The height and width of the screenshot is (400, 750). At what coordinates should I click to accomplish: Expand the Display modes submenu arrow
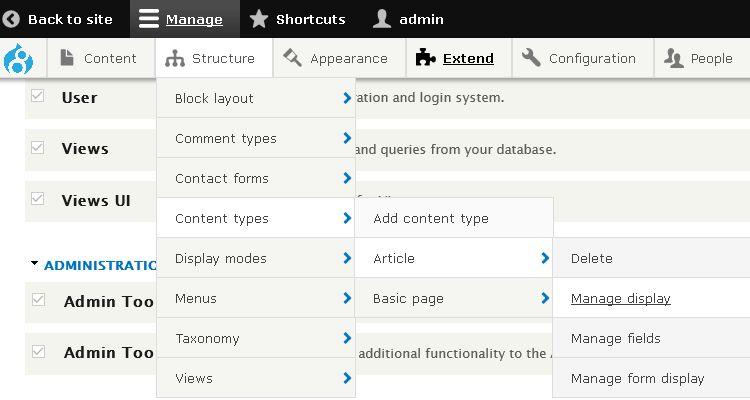pyautogui.click(x=347, y=258)
